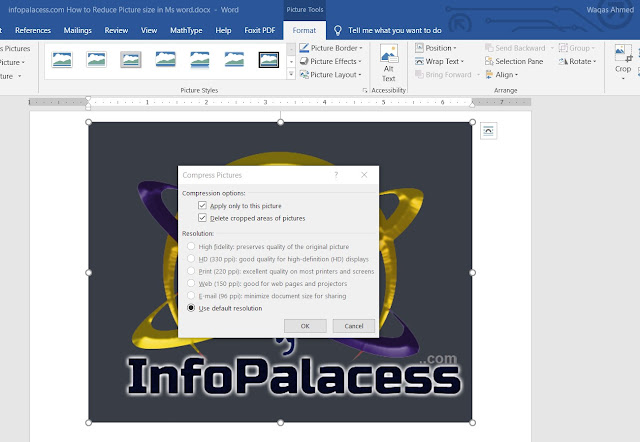Apply the first picture style thumbnail
This screenshot has width=640, height=442.
coord(62,60)
